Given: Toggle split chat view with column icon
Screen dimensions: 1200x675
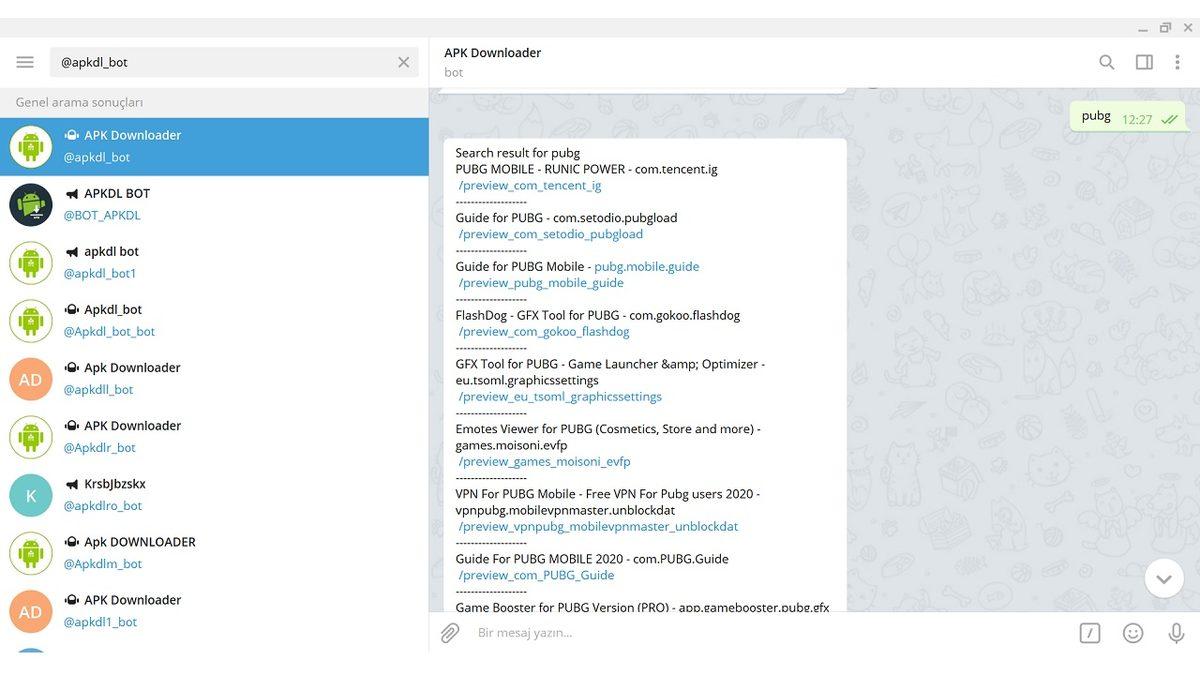Looking at the screenshot, I should 1143,61.
